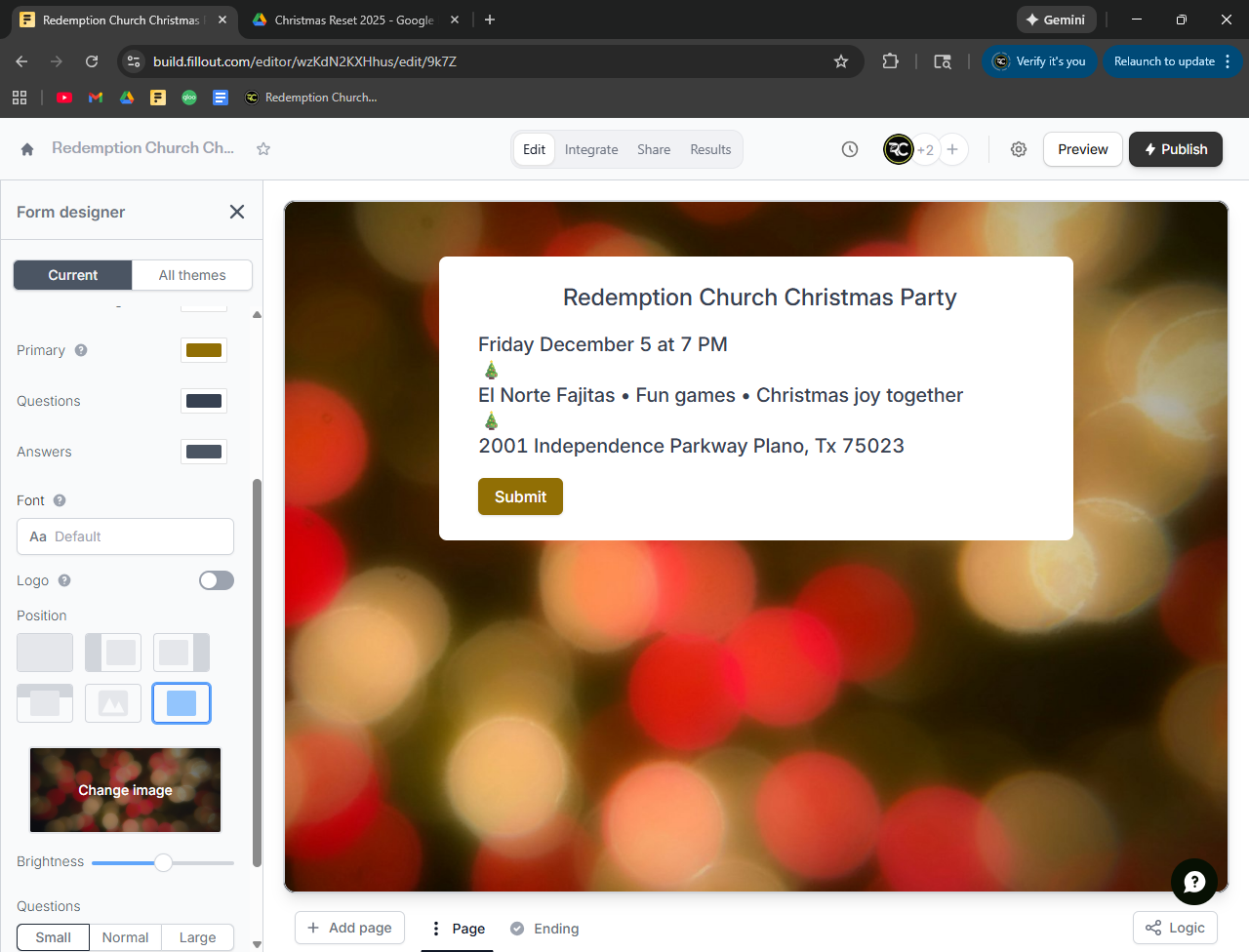Toggle the Logo switch on
The image size is (1249, 952).
[217, 580]
